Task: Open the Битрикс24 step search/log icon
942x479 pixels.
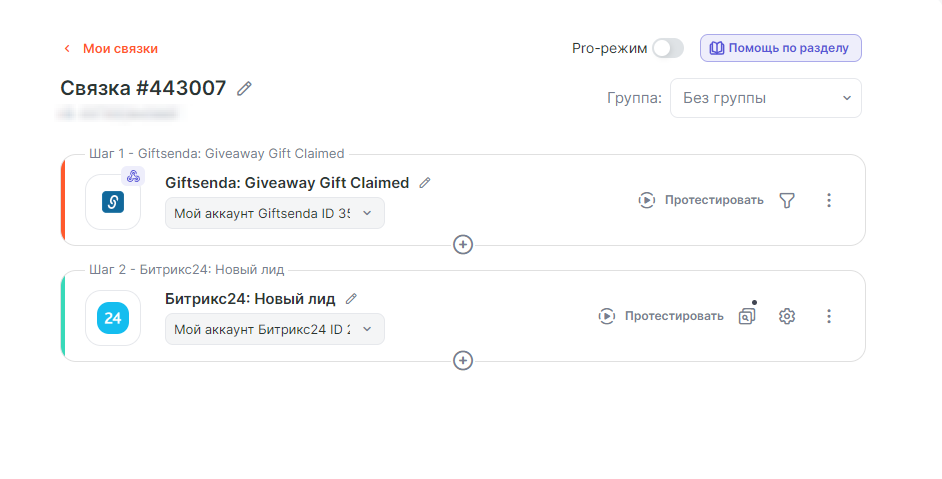Action: click(x=747, y=316)
